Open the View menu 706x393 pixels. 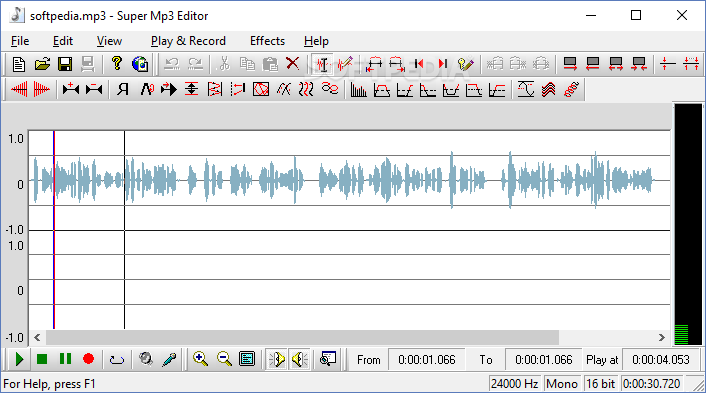point(109,41)
